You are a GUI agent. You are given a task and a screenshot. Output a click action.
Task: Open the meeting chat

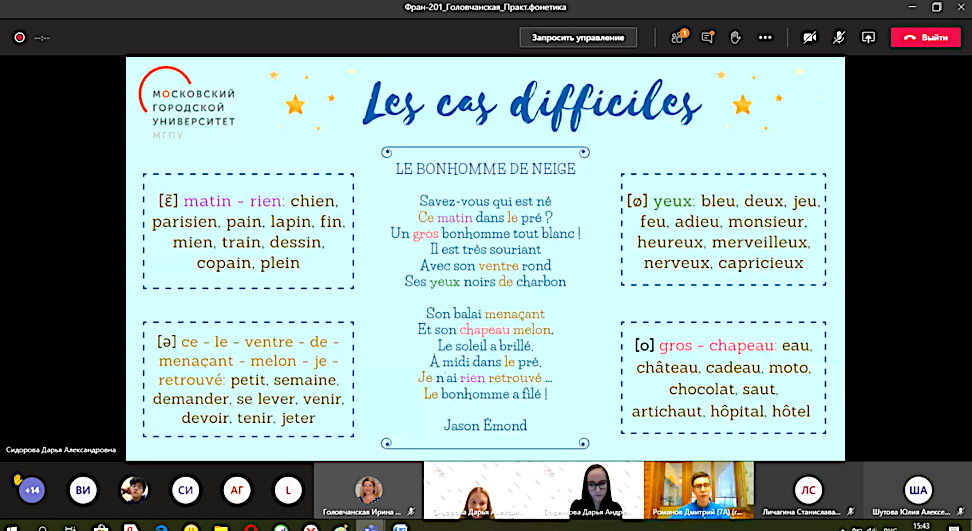click(x=707, y=37)
